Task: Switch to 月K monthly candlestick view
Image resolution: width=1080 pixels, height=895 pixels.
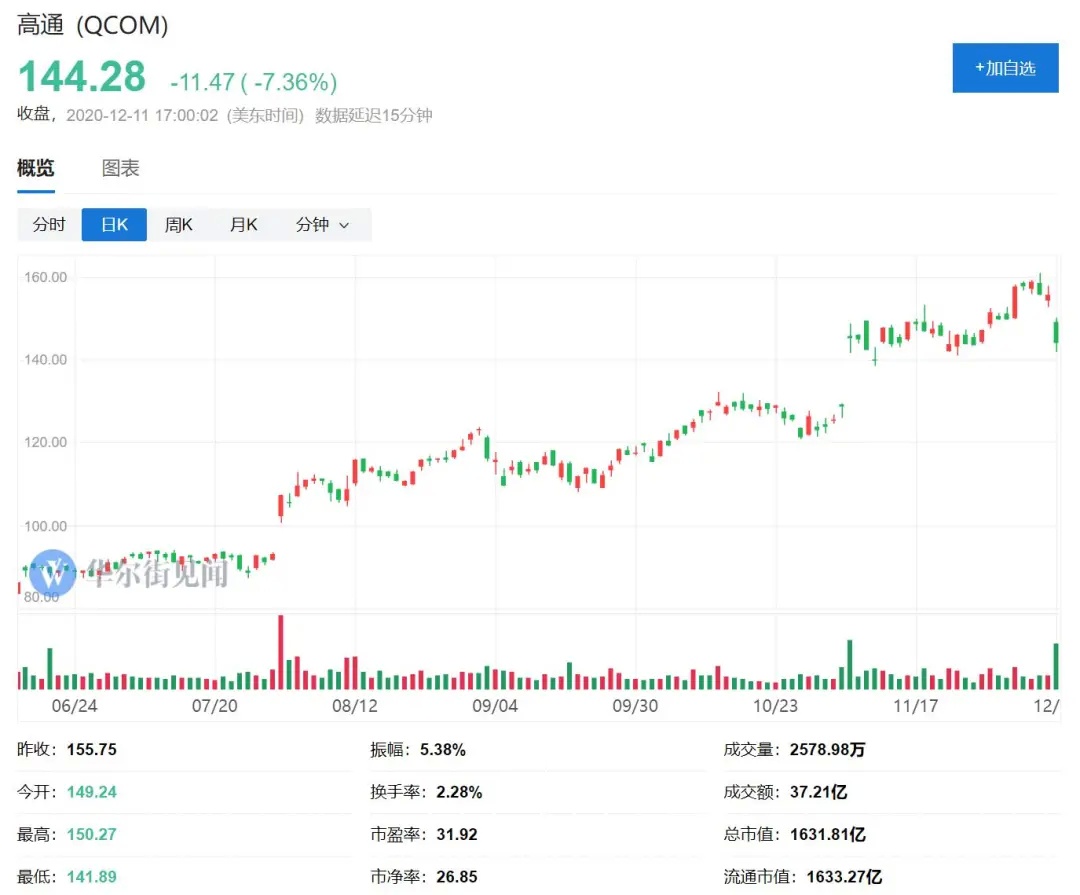Action: click(x=243, y=225)
